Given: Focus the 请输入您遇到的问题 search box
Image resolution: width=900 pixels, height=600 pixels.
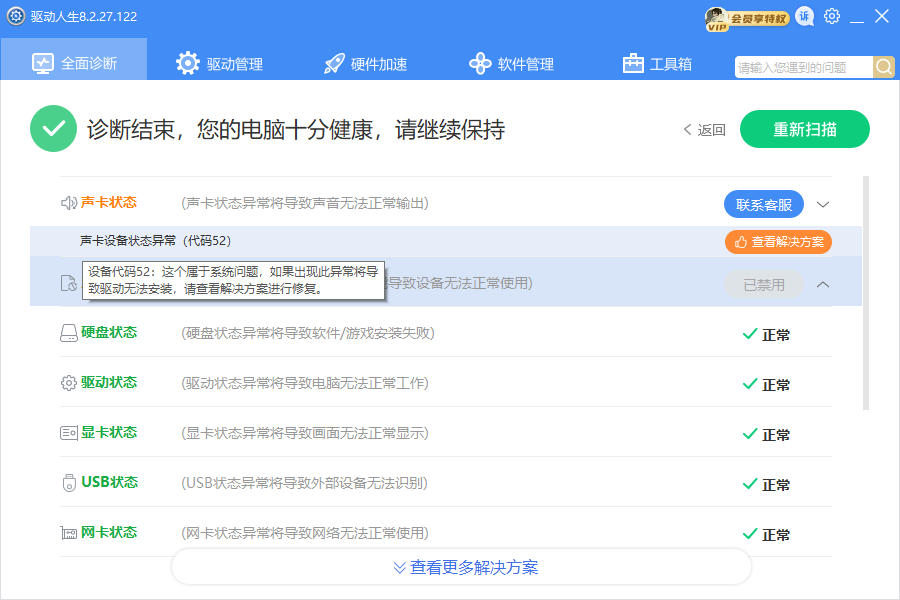Looking at the screenshot, I should pos(804,67).
